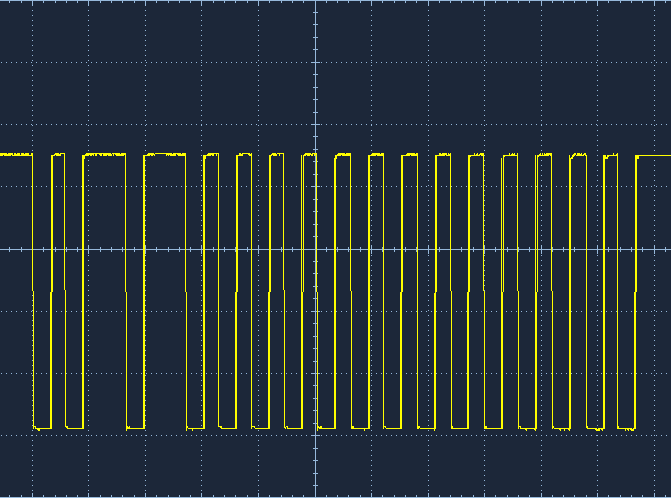Screen dimensions: 671x498
Task: Select the low segment immediately right of the center axis
Action: tap(326, 428)
